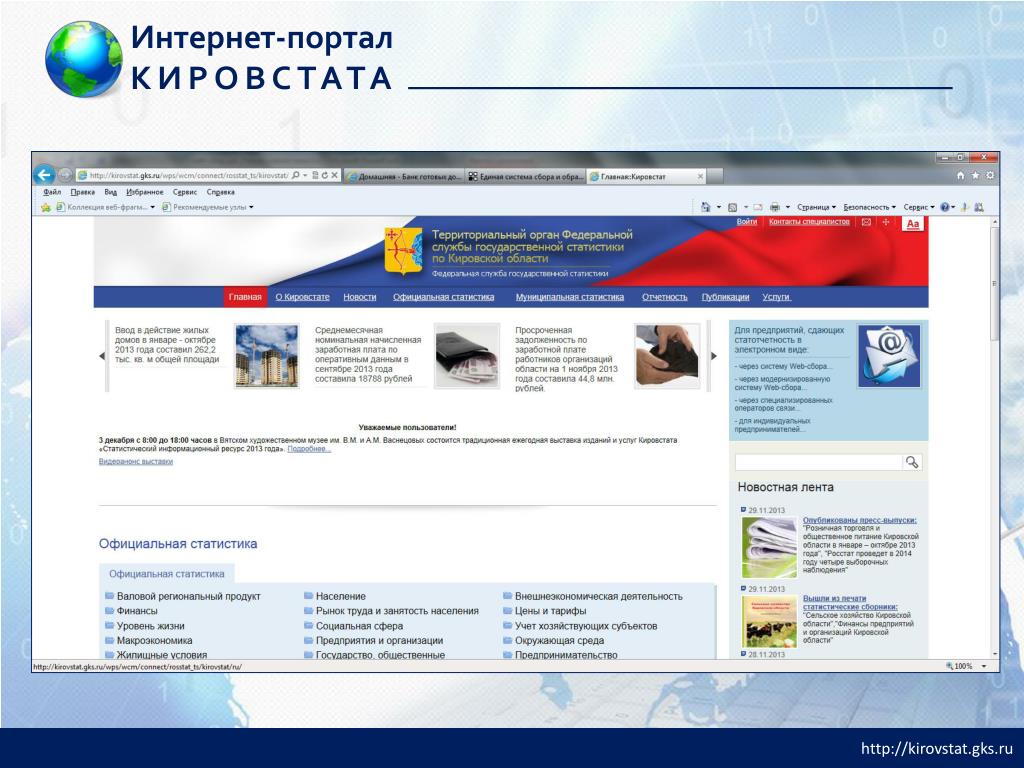Open the Безопасность command bar dropdown
The height and width of the screenshot is (768, 1024).
[x=869, y=207]
